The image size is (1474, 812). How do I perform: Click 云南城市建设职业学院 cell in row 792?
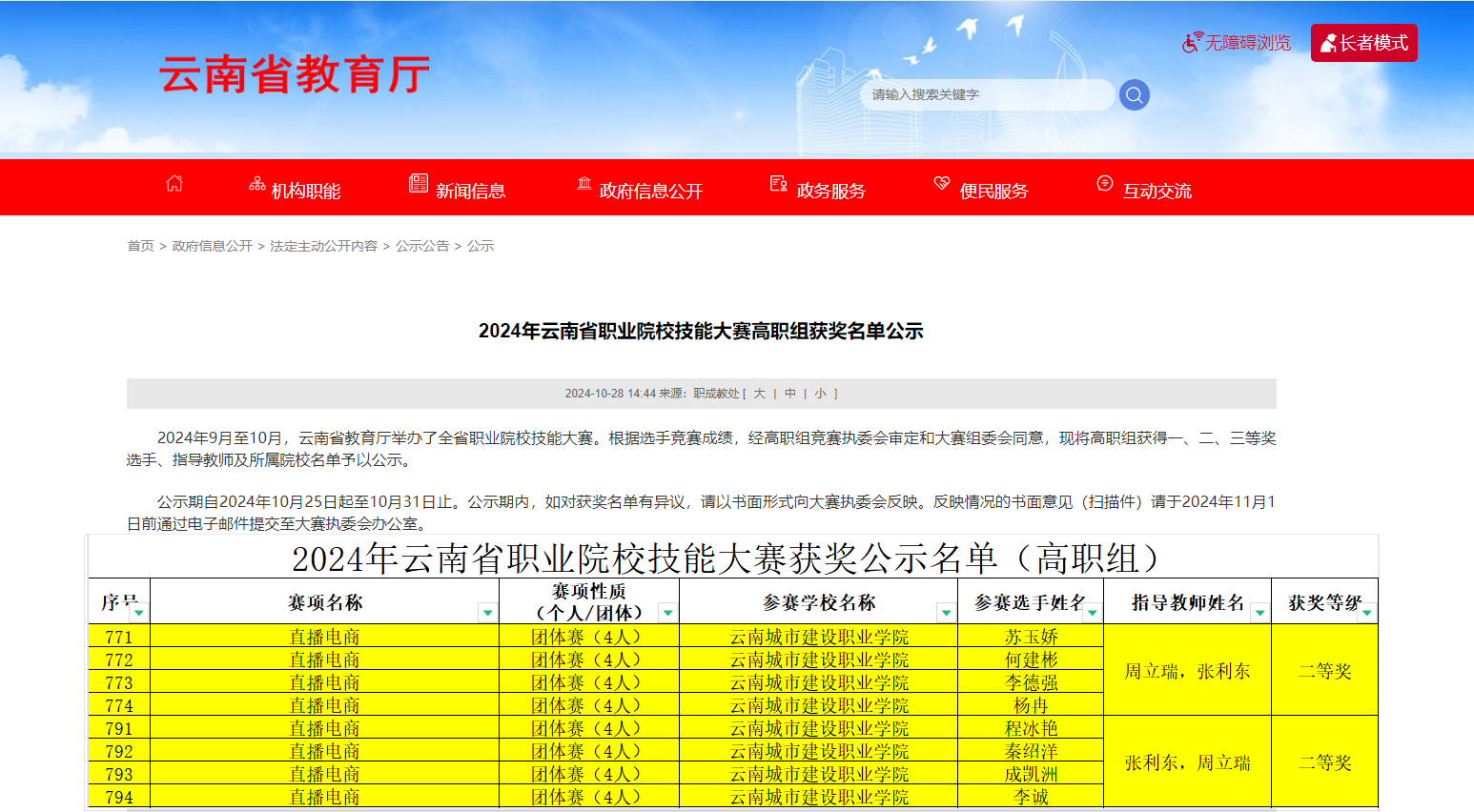pos(819,751)
